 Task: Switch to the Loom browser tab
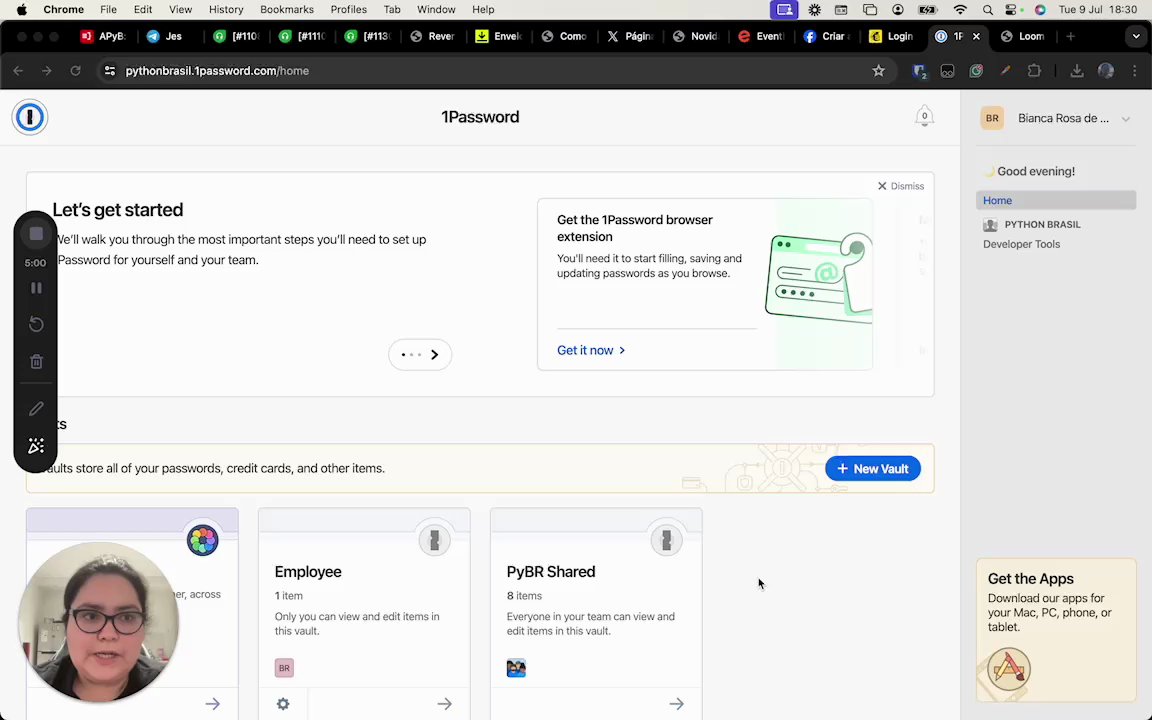[1023, 36]
